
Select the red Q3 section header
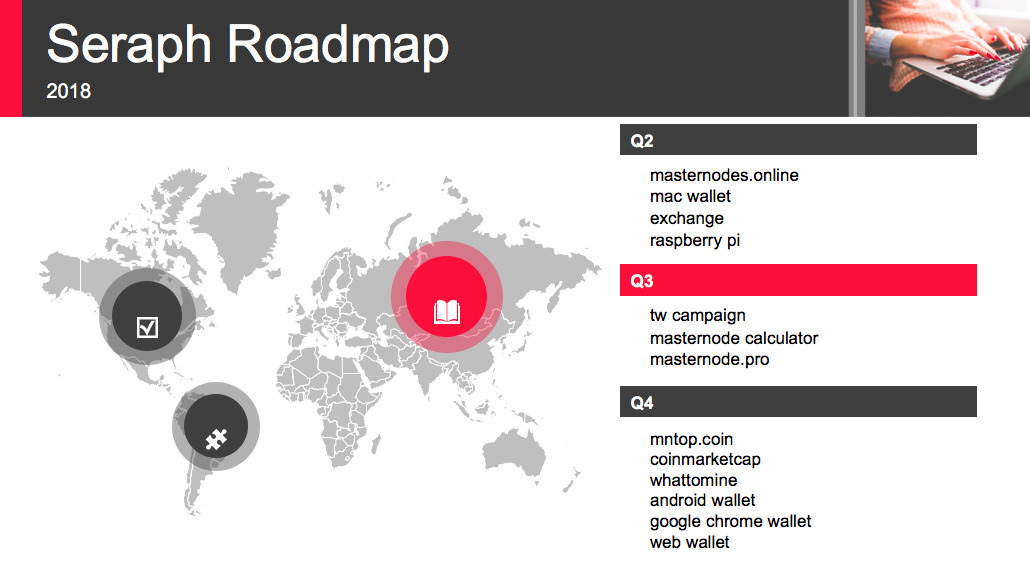(x=798, y=280)
